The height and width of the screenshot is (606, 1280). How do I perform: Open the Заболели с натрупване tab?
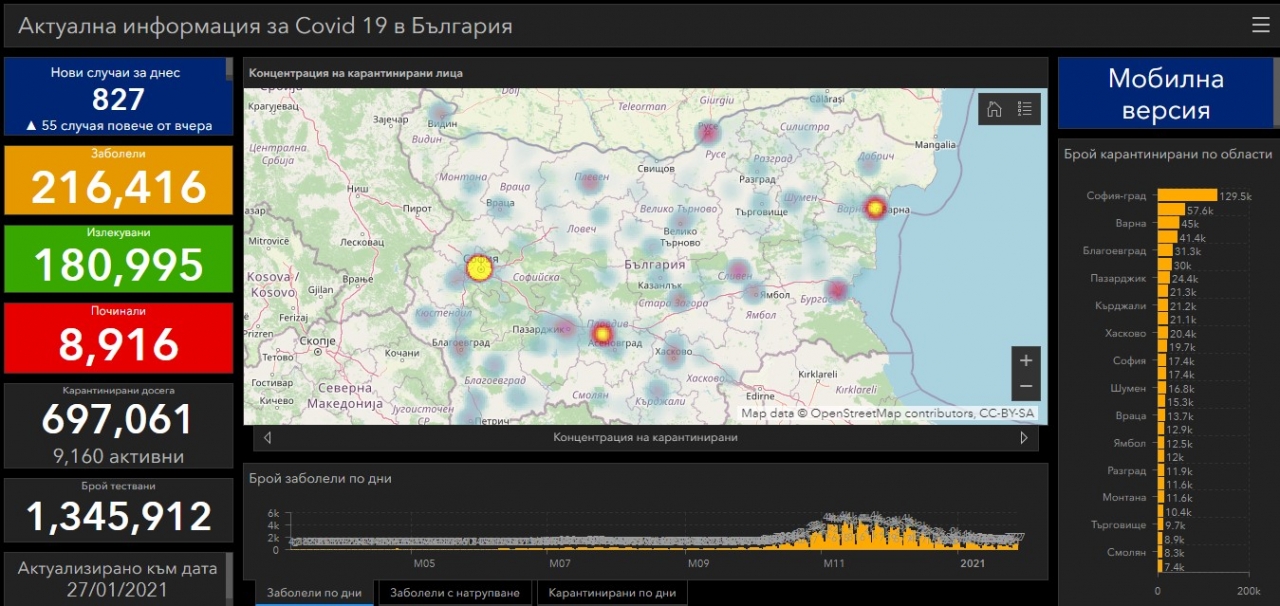(x=455, y=593)
